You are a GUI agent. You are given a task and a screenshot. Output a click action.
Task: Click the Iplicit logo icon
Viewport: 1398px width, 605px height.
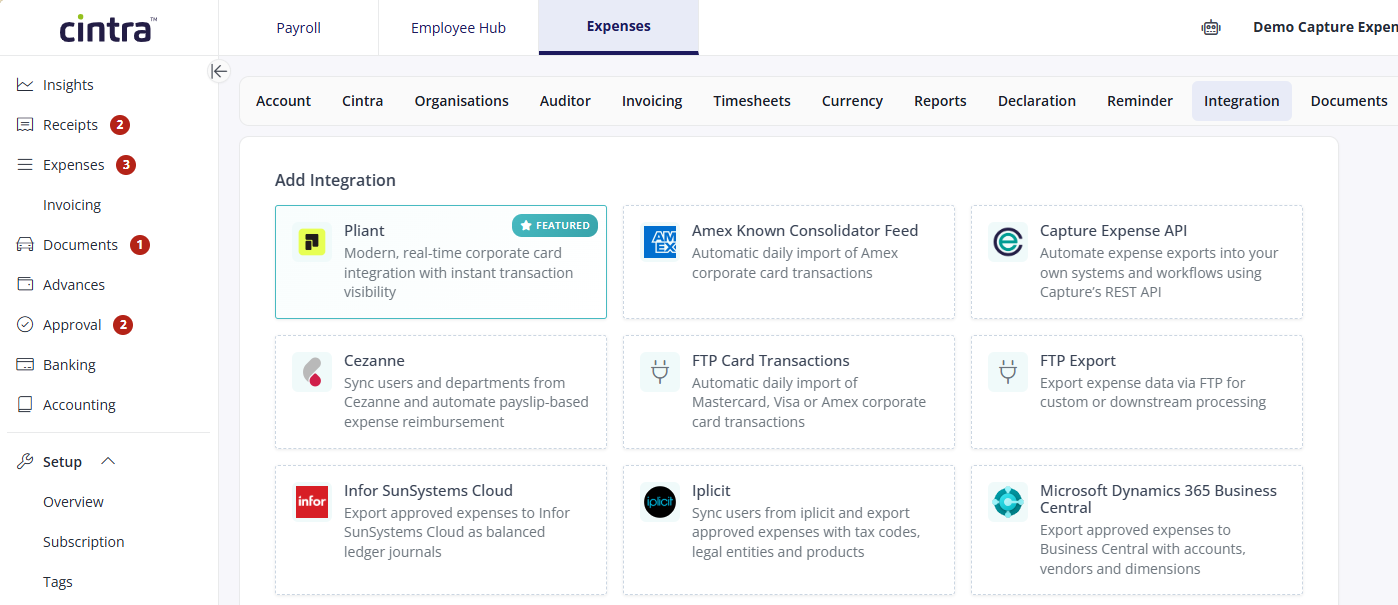coord(660,502)
